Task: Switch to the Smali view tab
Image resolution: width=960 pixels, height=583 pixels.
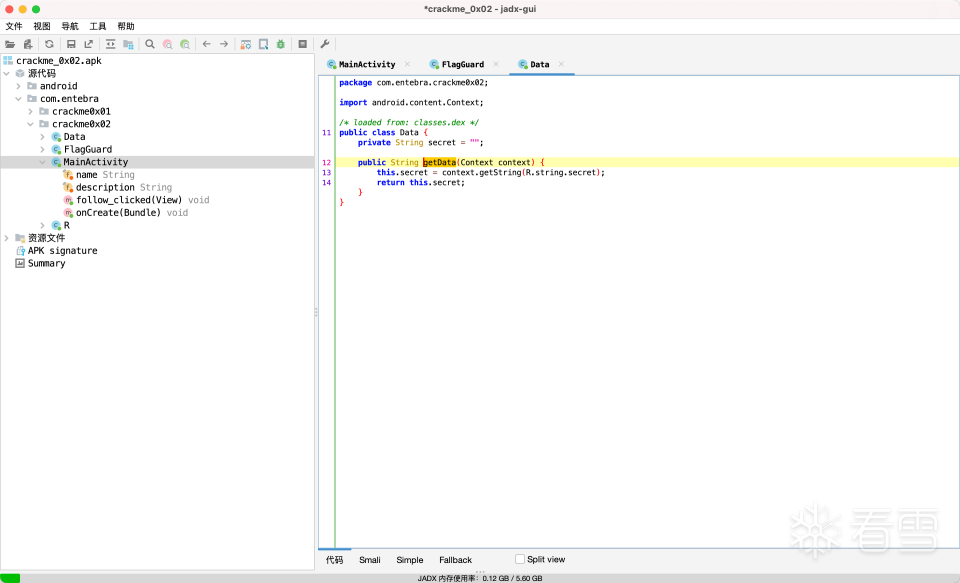Action: pyautogui.click(x=369, y=560)
